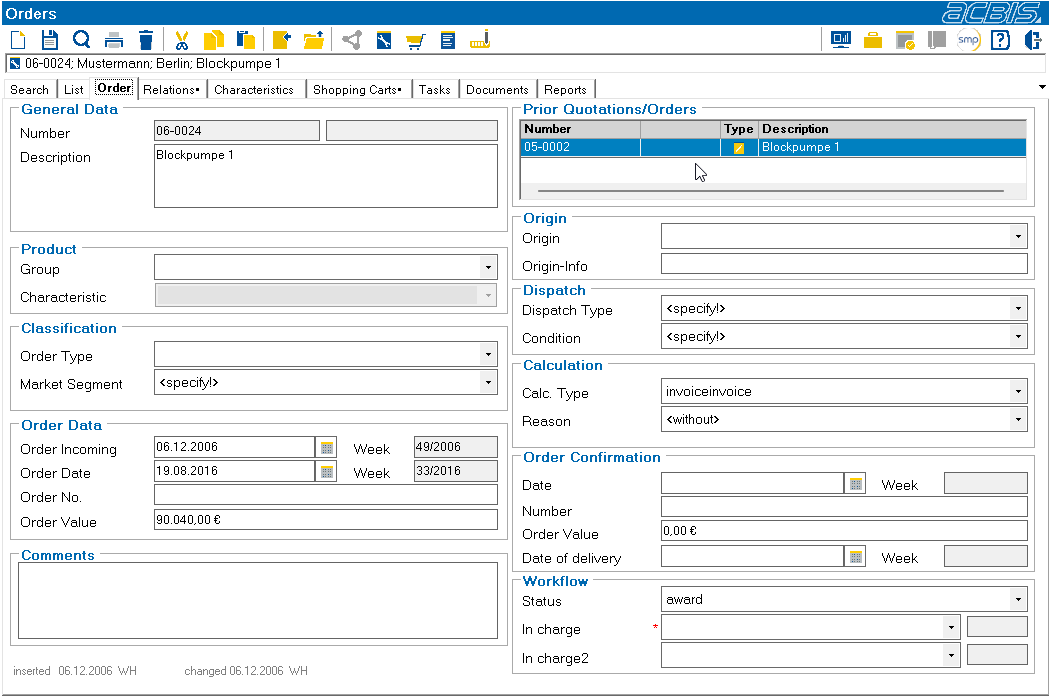Focus the Origin-Info input field
Viewport: 1049px width, 696px height.
pyautogui.click(x=844, y=264)
